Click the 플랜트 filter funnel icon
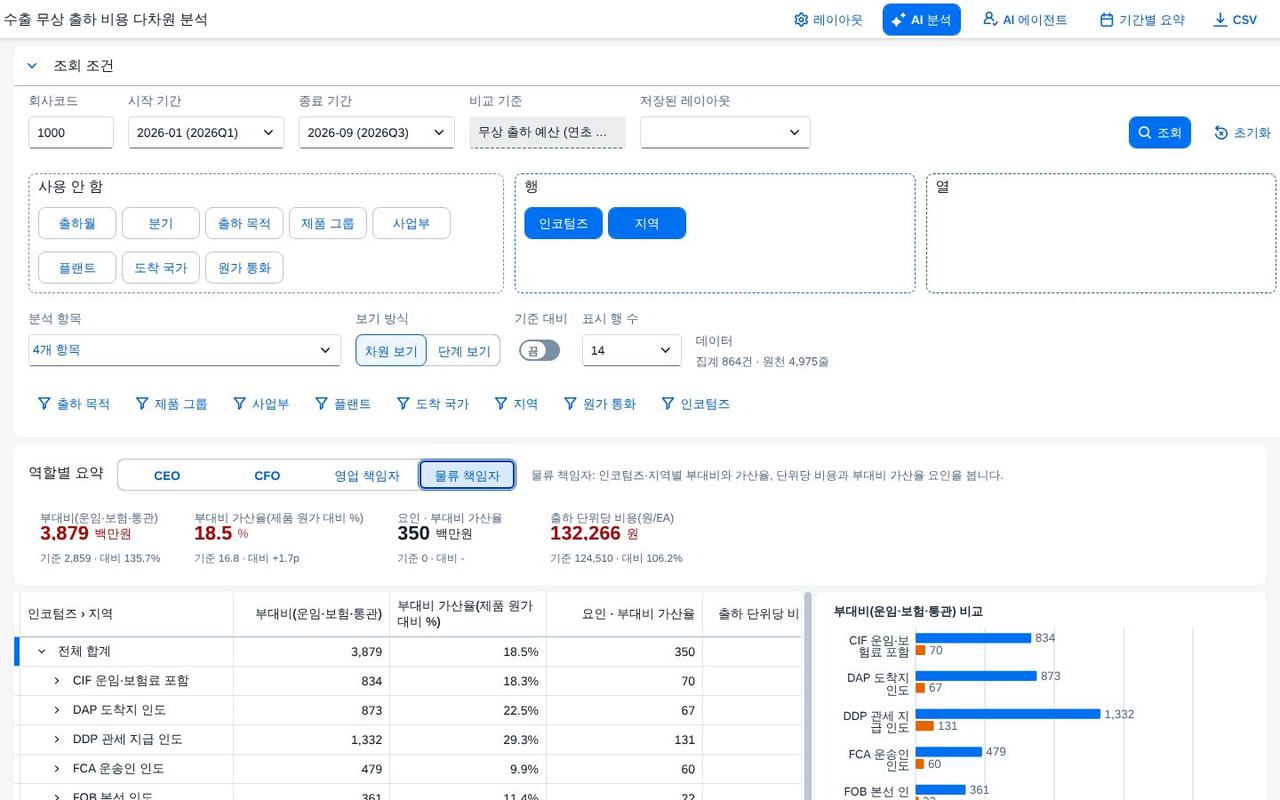Screen dimensions: 1280x800 click(x=321, y=404)
